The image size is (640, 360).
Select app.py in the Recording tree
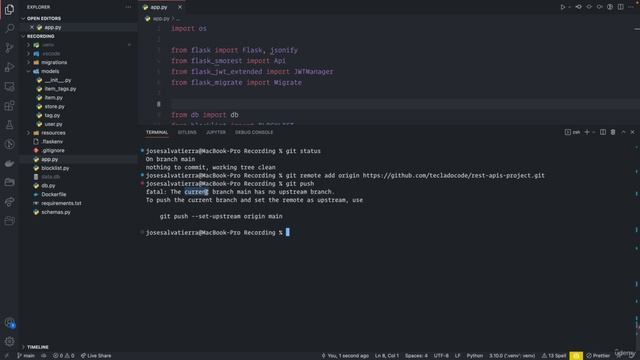pos(49,160)
